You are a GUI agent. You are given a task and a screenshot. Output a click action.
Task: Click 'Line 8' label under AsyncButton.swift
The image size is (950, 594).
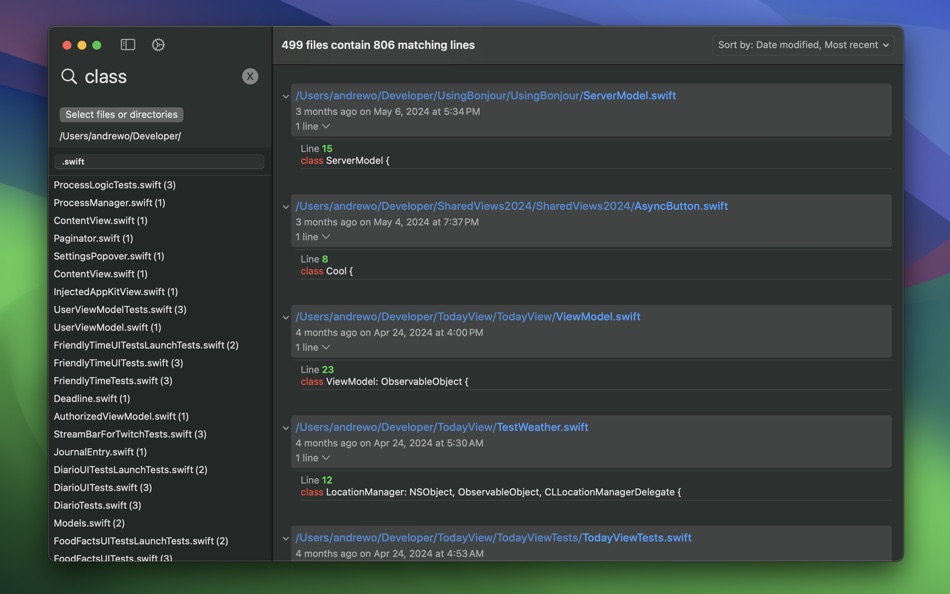[314, 259]
